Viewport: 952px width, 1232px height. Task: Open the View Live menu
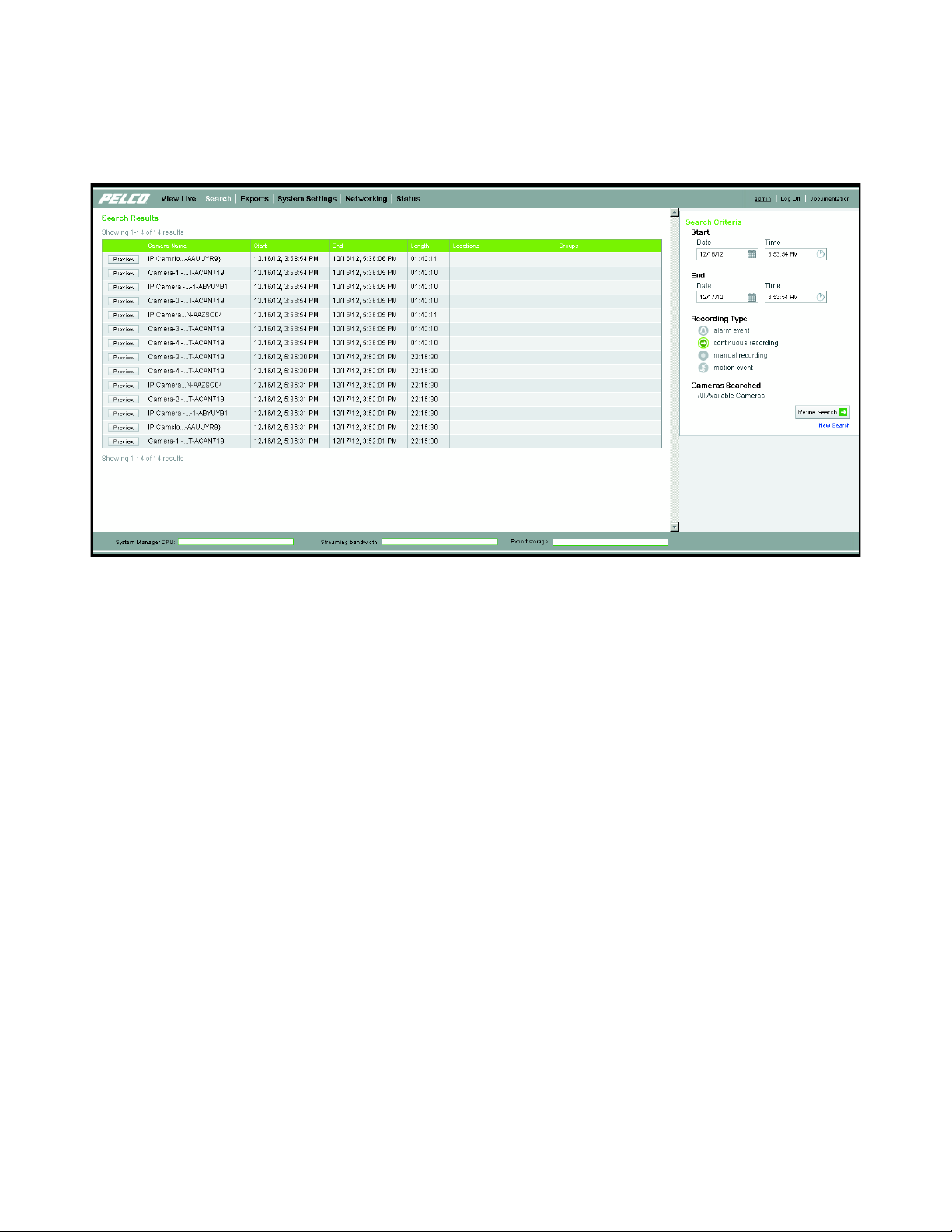179,199
